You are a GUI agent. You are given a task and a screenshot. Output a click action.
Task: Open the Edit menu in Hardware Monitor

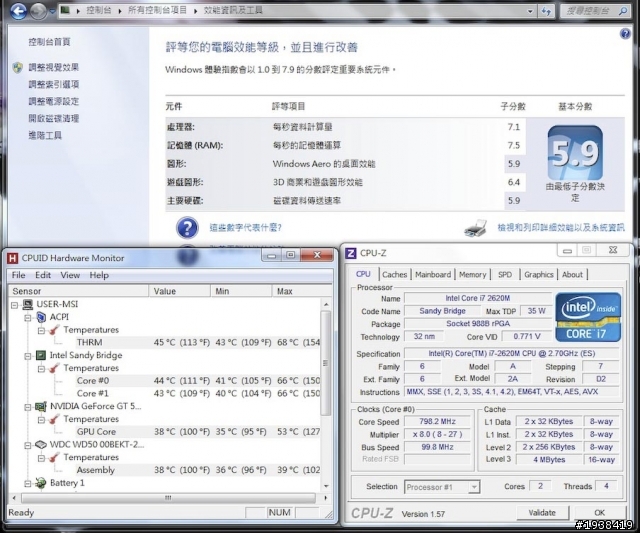coord(43,275)
